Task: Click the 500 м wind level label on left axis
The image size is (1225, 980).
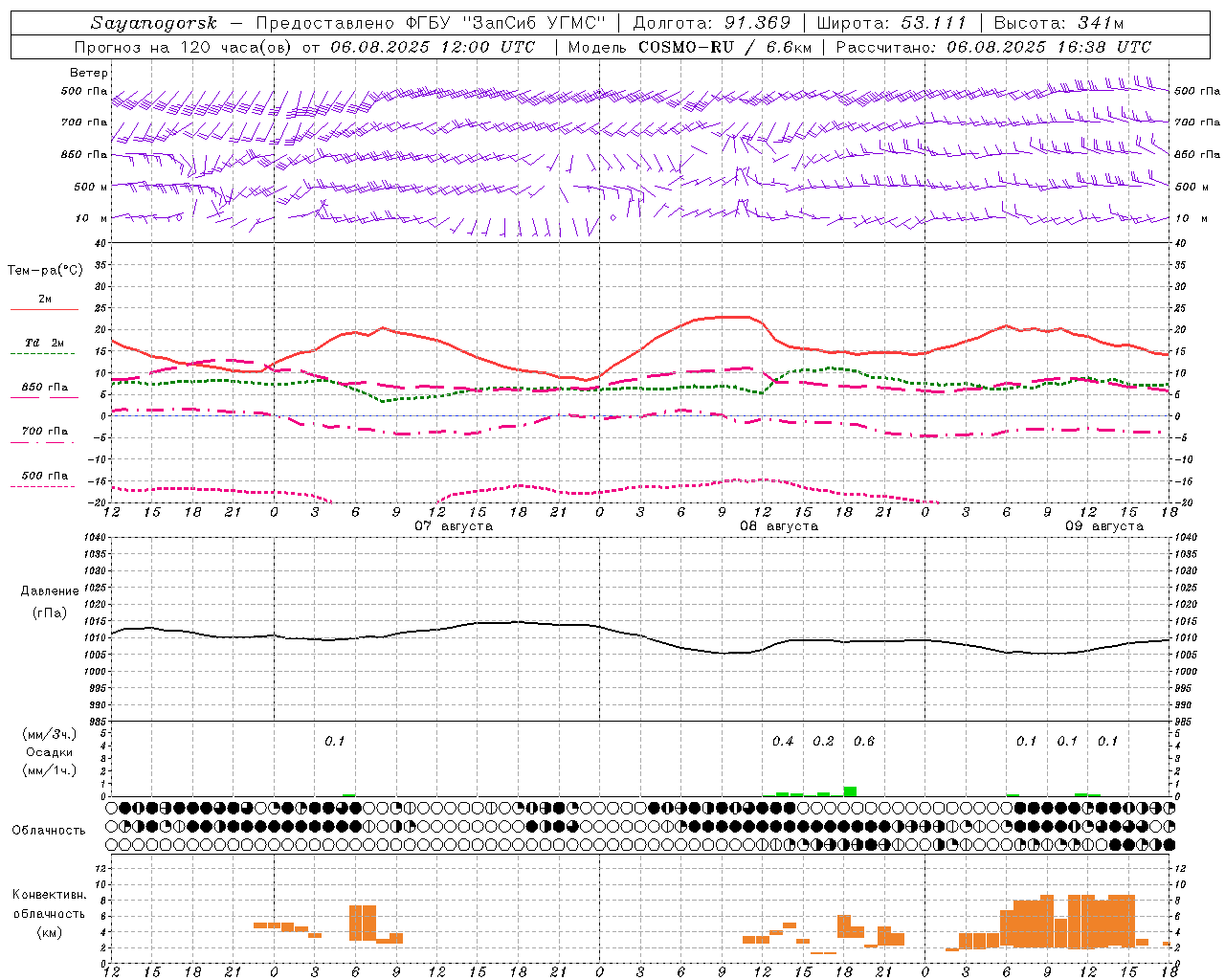Action: pyautogui.click(x=92, y=187)
